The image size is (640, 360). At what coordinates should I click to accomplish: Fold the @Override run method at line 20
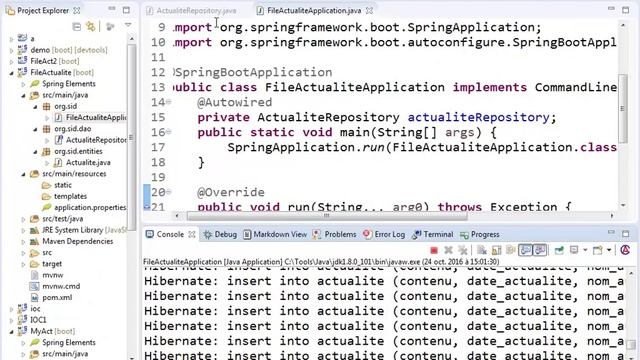pyautogui.click(x=168, y=192)
